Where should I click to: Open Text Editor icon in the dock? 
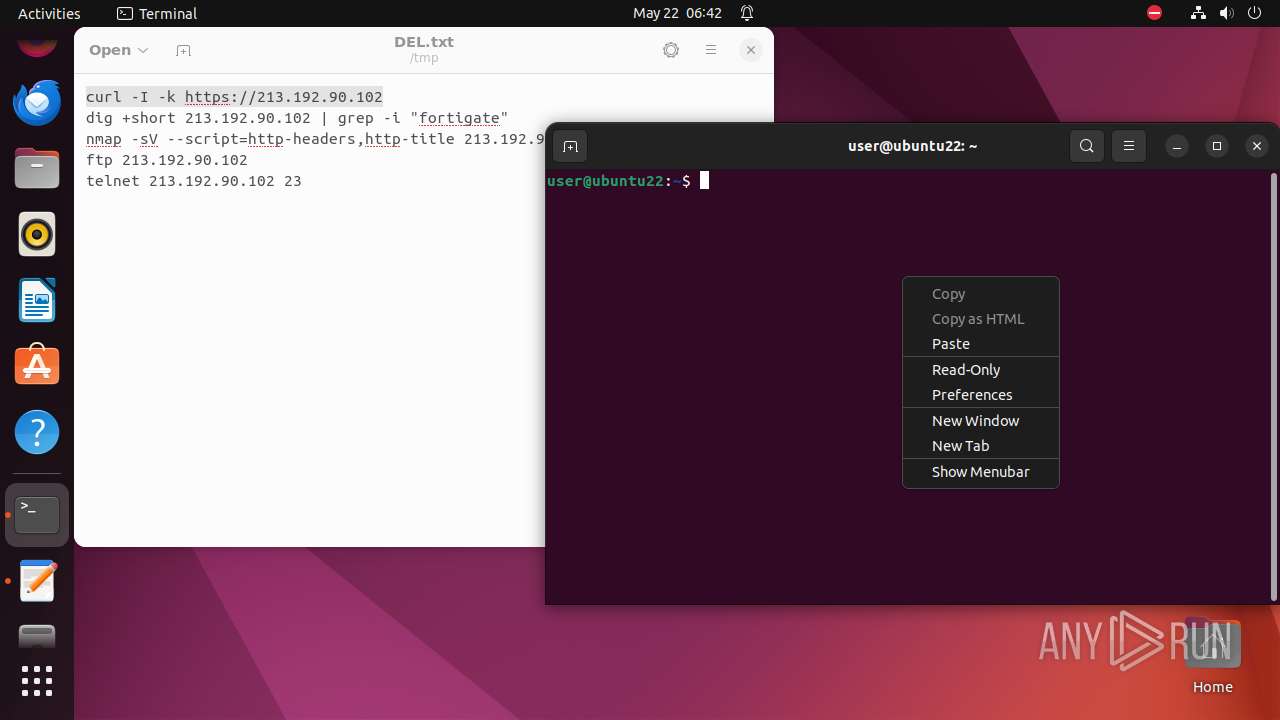click(x=37, y=581)
